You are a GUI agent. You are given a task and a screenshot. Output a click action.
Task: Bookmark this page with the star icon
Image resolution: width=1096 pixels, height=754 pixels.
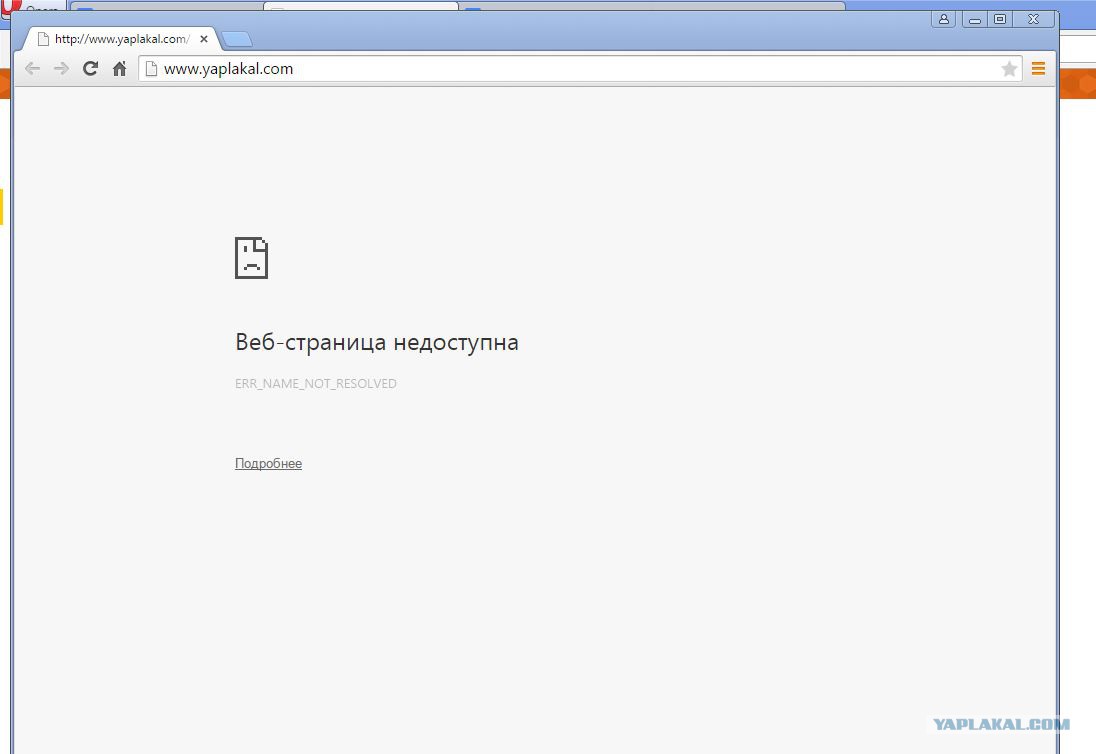pyautogui.click(x=1009, y=68)
